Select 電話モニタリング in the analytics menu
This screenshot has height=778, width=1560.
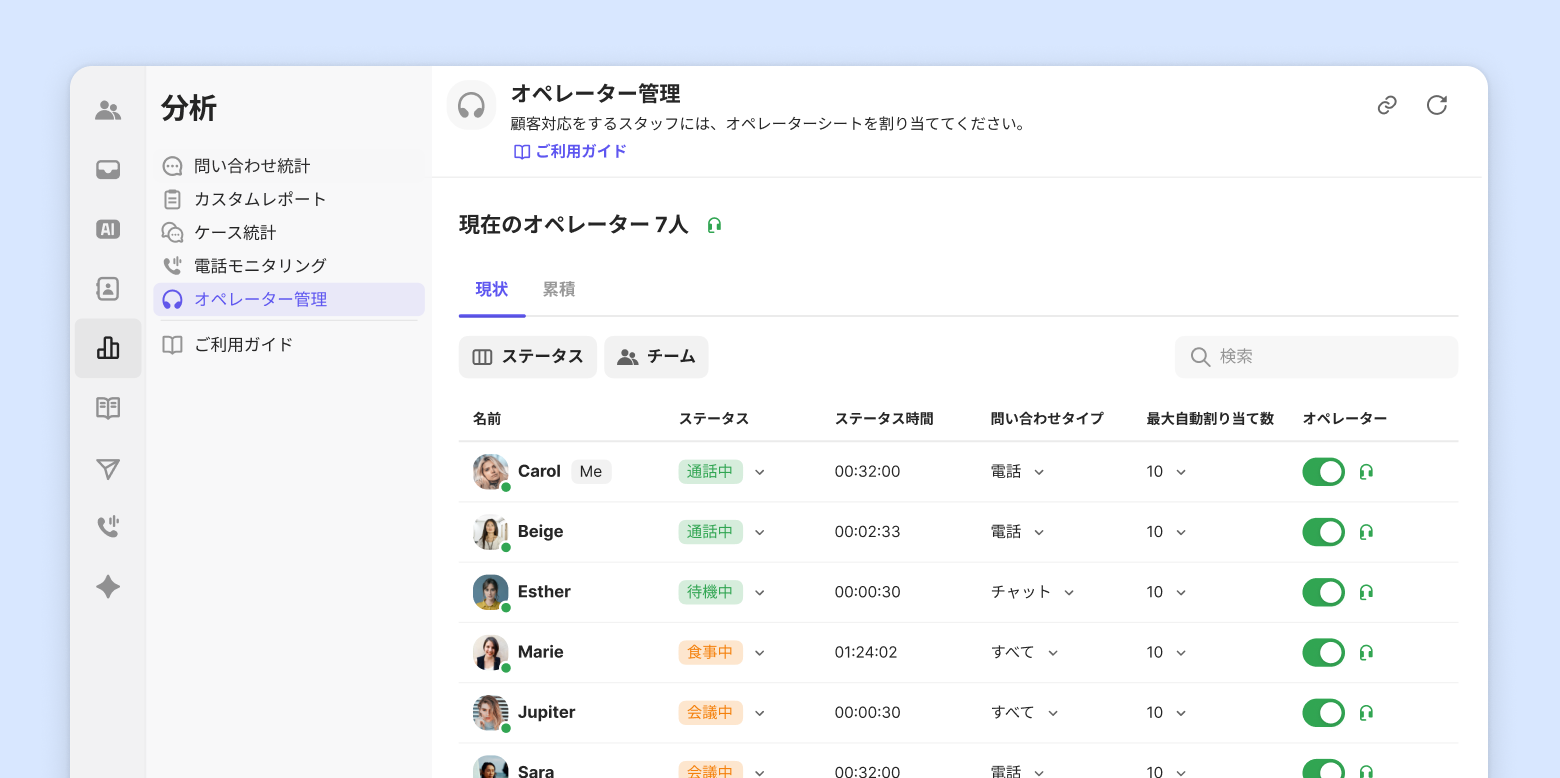click(x=260, y=266)
